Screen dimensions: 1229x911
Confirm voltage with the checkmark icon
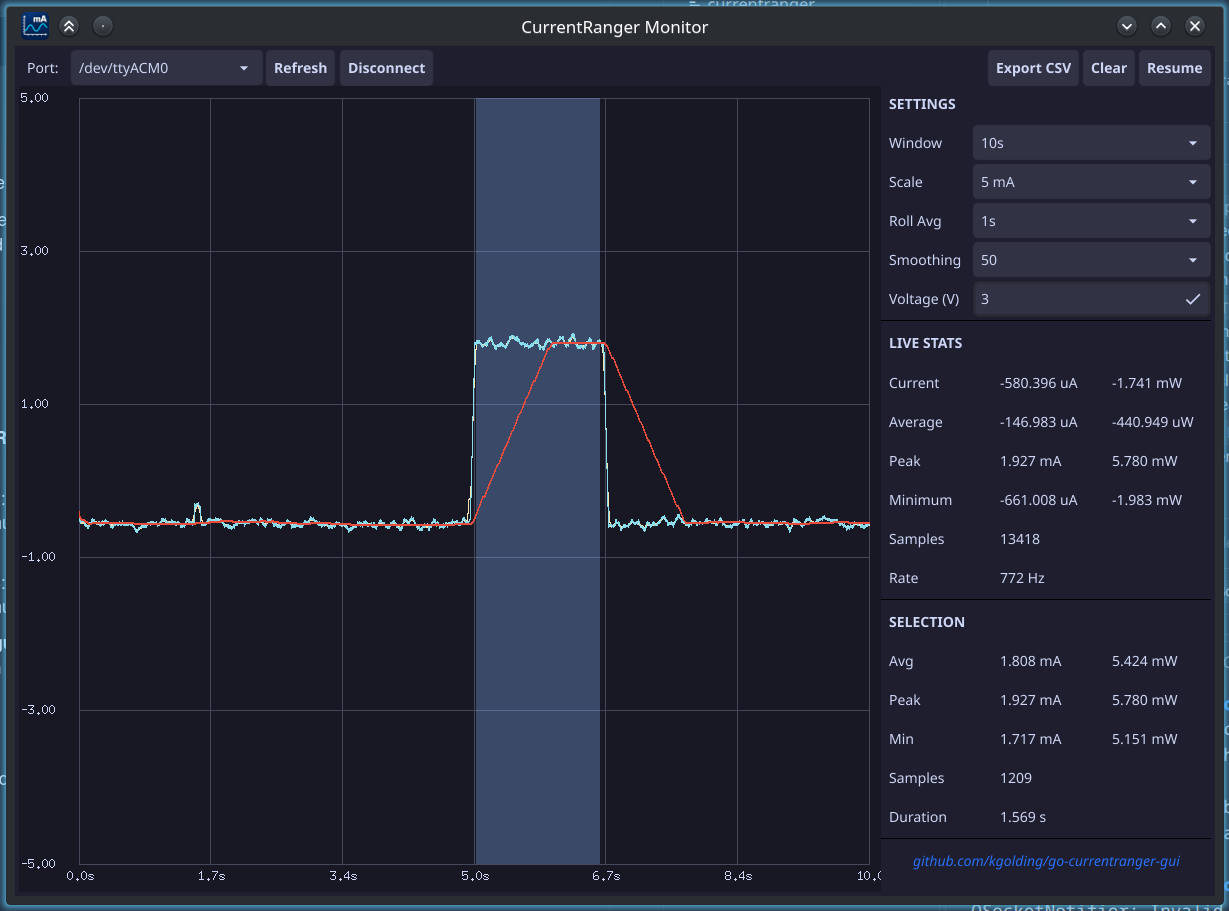pyautogui.click(x=1192, y=299)
